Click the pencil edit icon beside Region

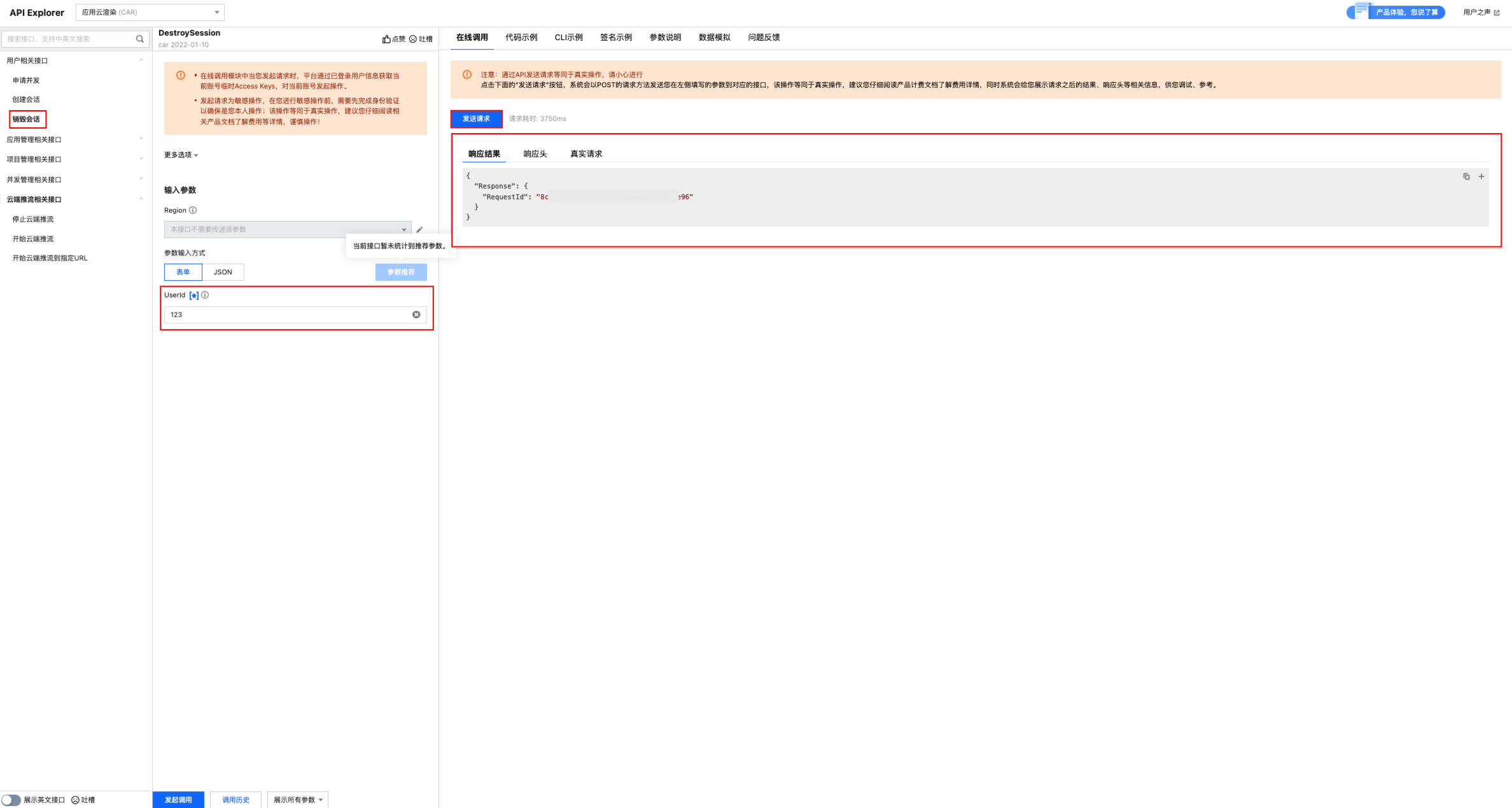(419, 230)
